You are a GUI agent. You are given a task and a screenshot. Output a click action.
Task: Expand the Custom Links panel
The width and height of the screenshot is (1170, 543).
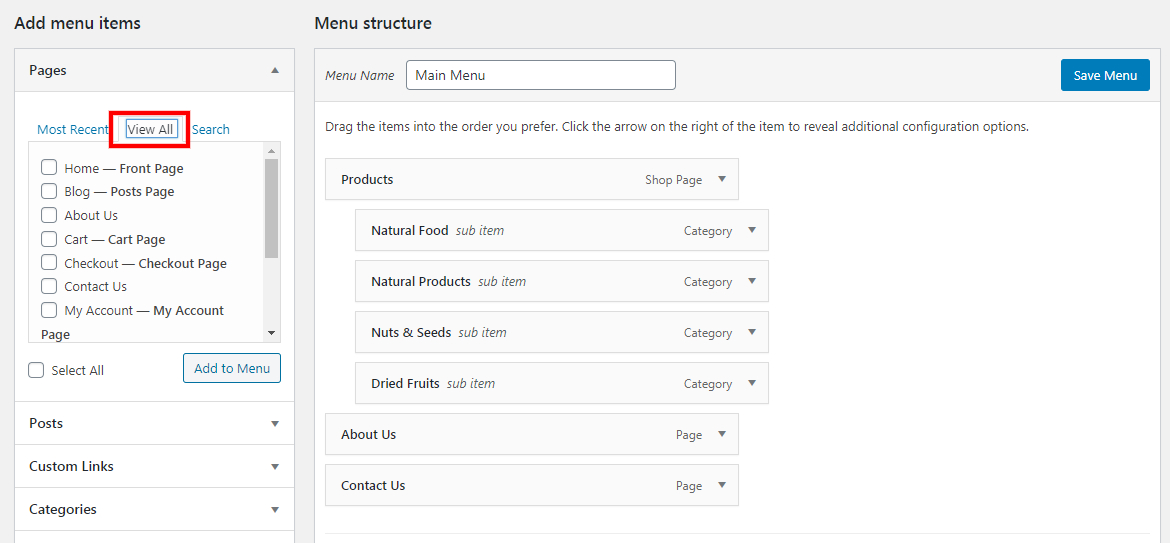click(275, 466)
